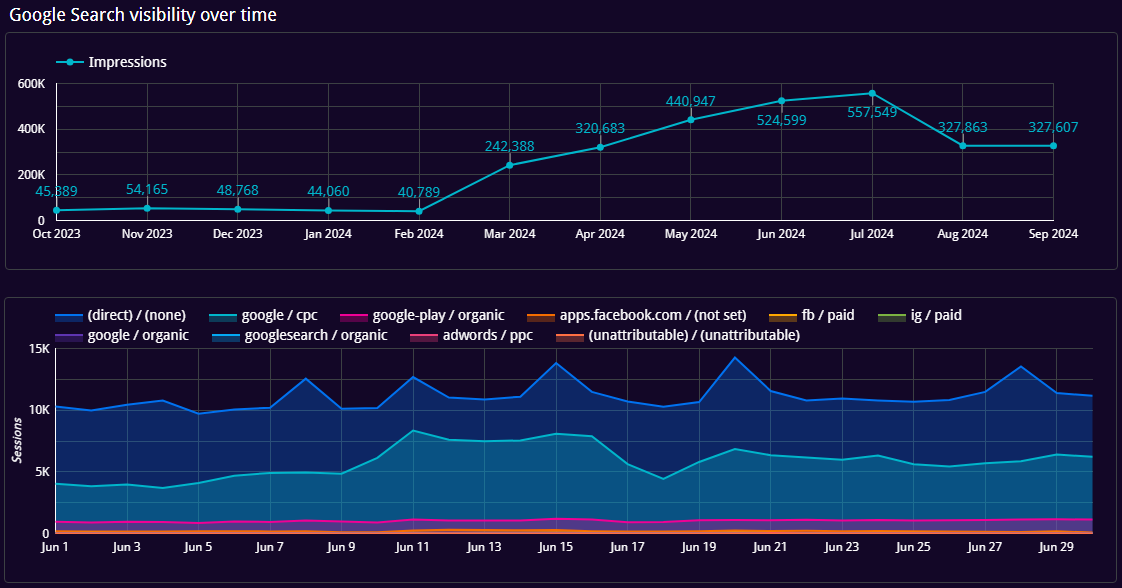Click the 200K axis value
The height and width of the screenshot is (588, 1122).
pyautogui.click(x=31, y=175)
